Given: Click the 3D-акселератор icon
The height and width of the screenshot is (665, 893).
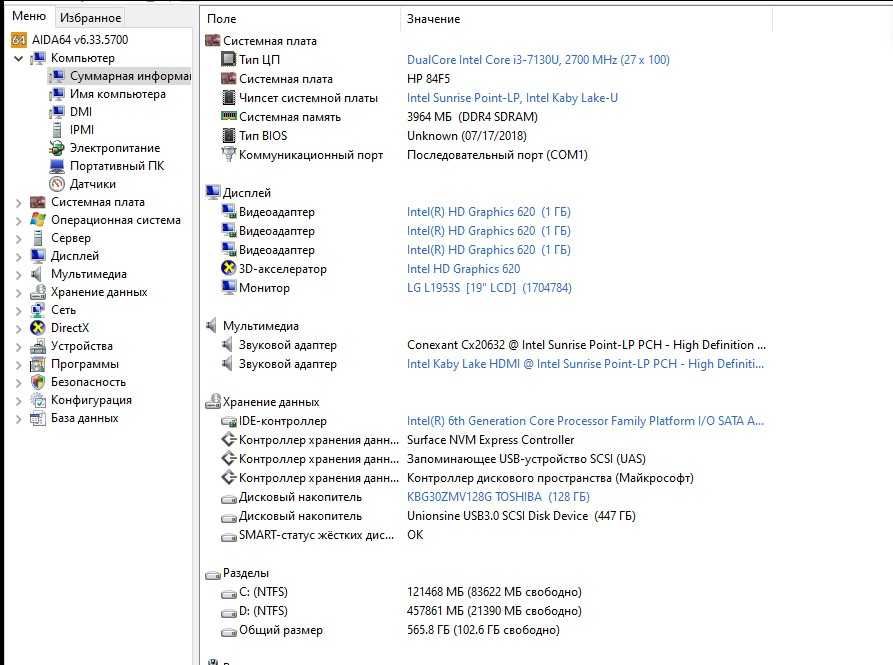Looking at the screenshot, I should coord(228,268).
